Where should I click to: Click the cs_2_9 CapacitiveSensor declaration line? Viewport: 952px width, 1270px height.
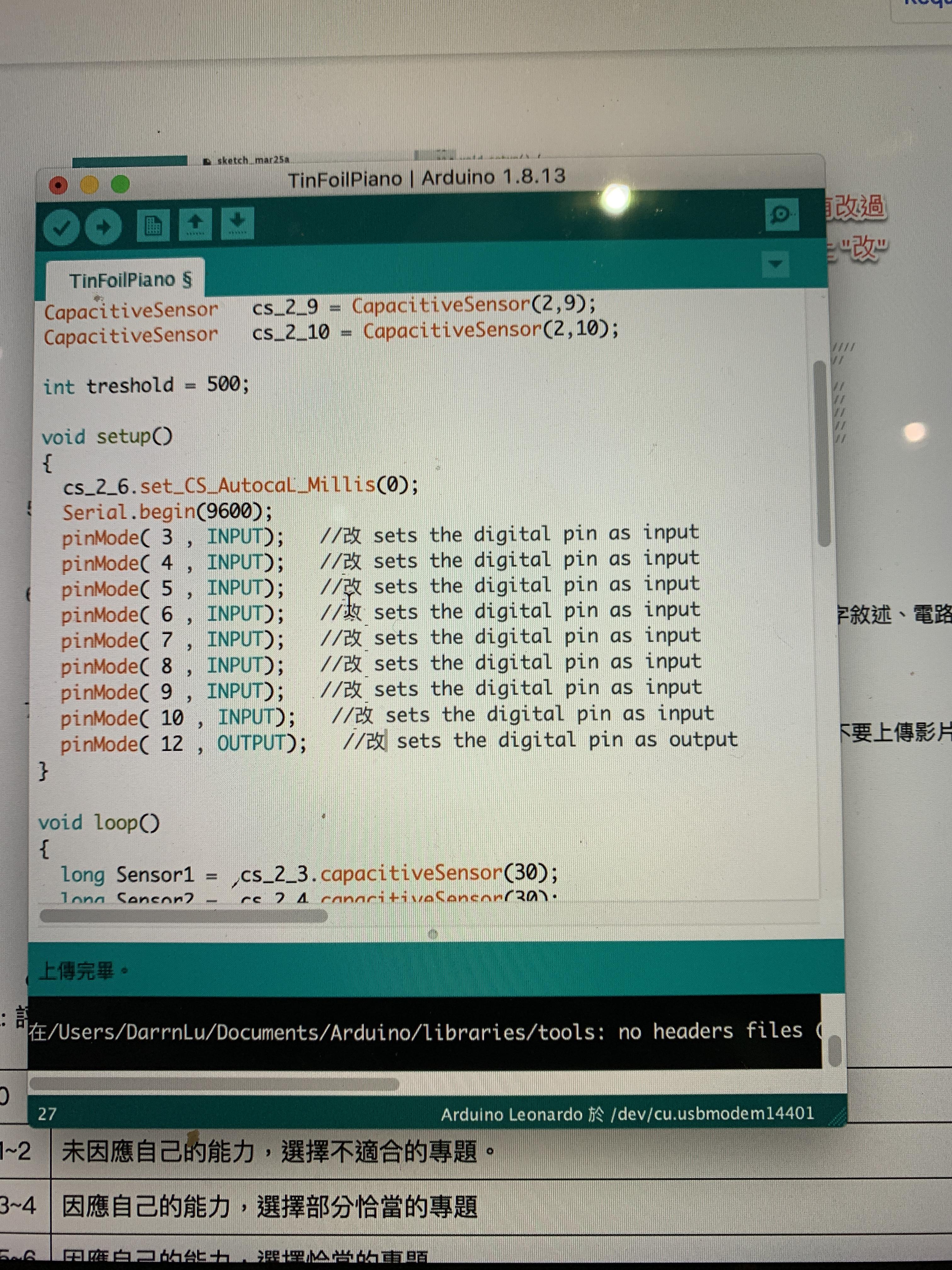320,308
